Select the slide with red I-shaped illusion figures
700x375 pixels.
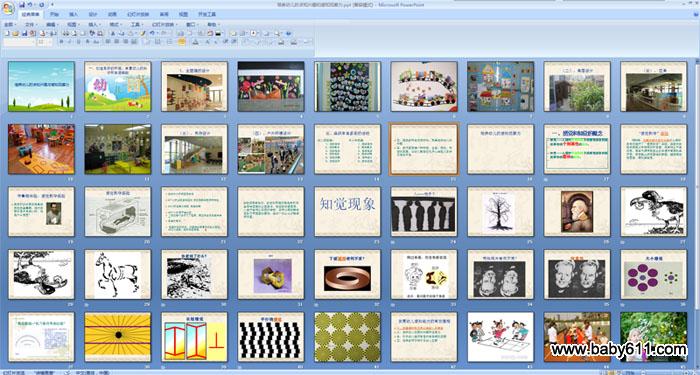(x=194, y=337)
